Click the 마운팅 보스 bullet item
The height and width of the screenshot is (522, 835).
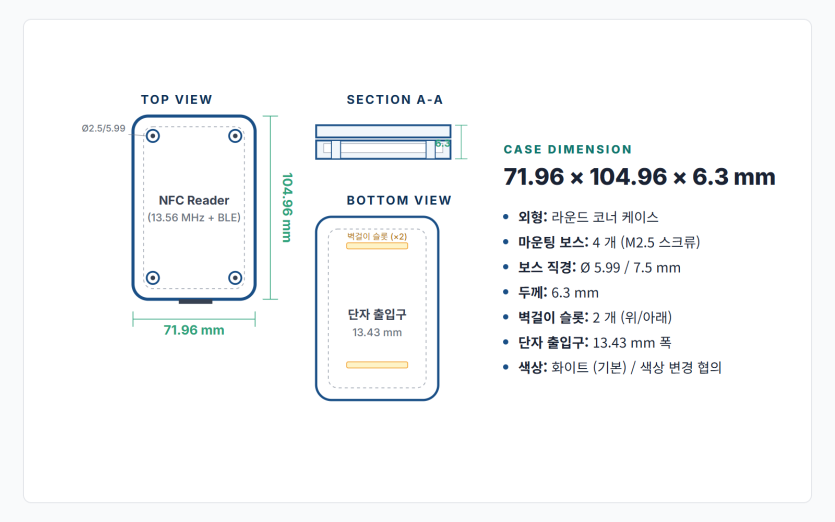coord(609,242)
